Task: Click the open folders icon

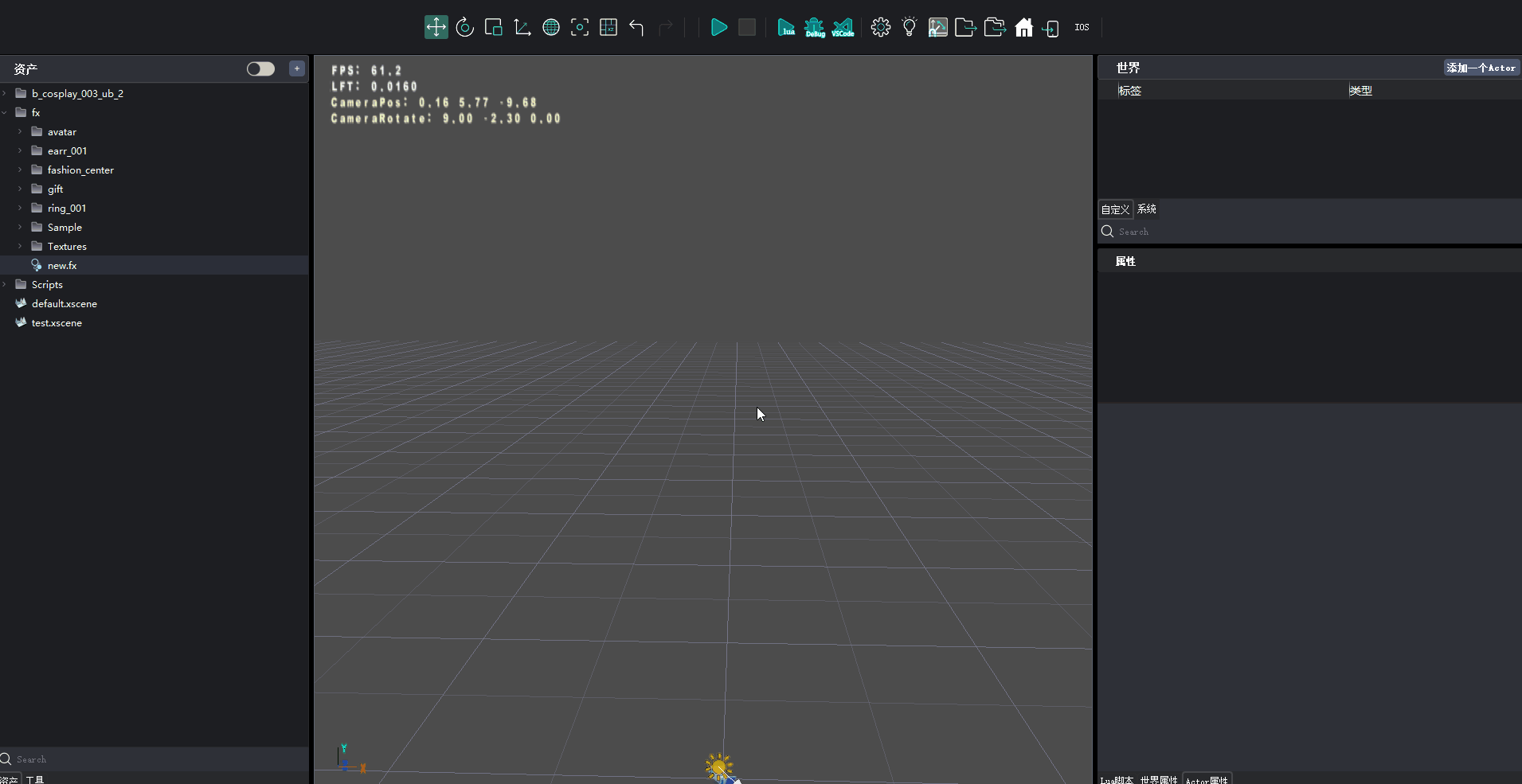Action: [x=995, y=28]
